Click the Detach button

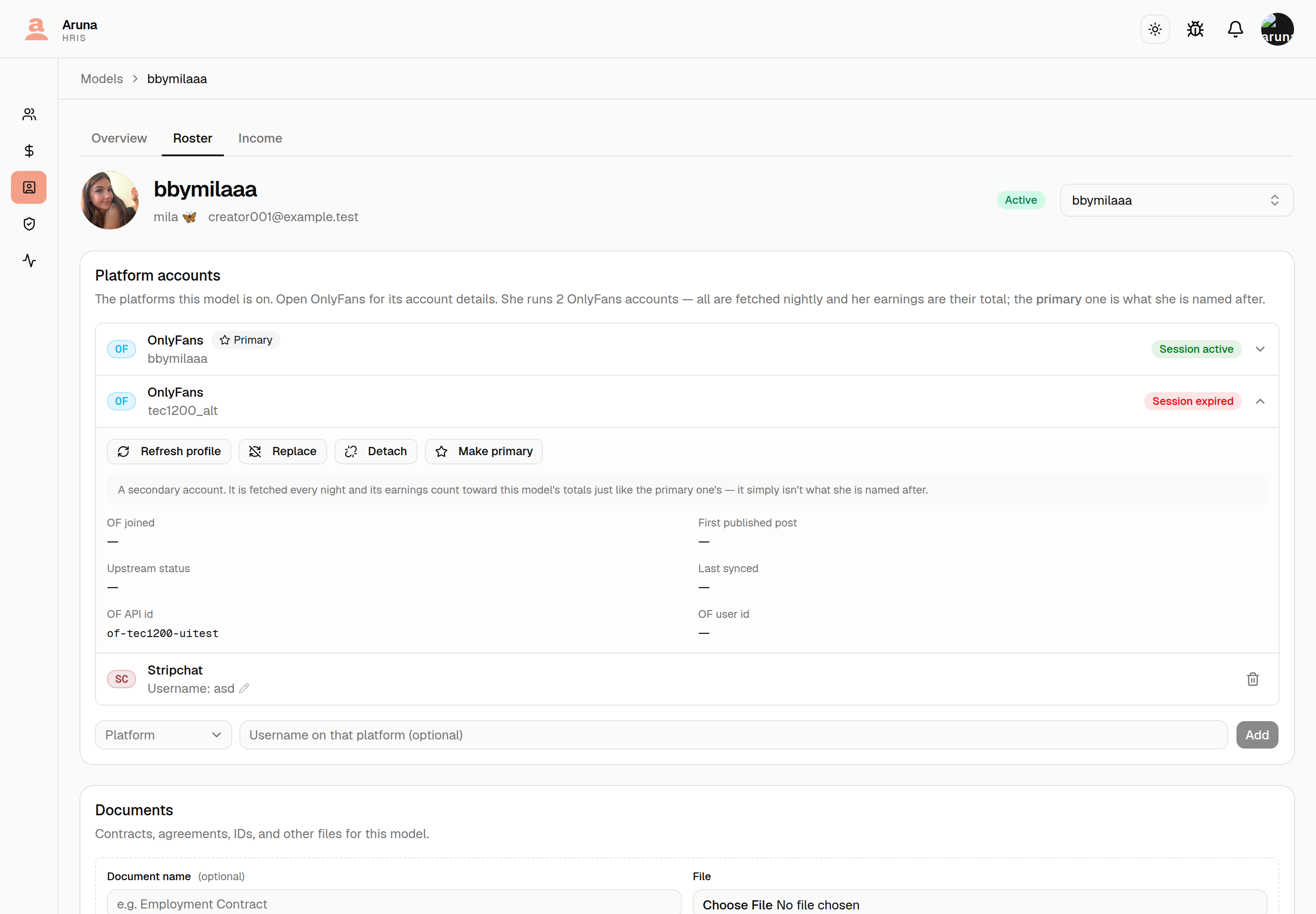[x=376, y=452]
